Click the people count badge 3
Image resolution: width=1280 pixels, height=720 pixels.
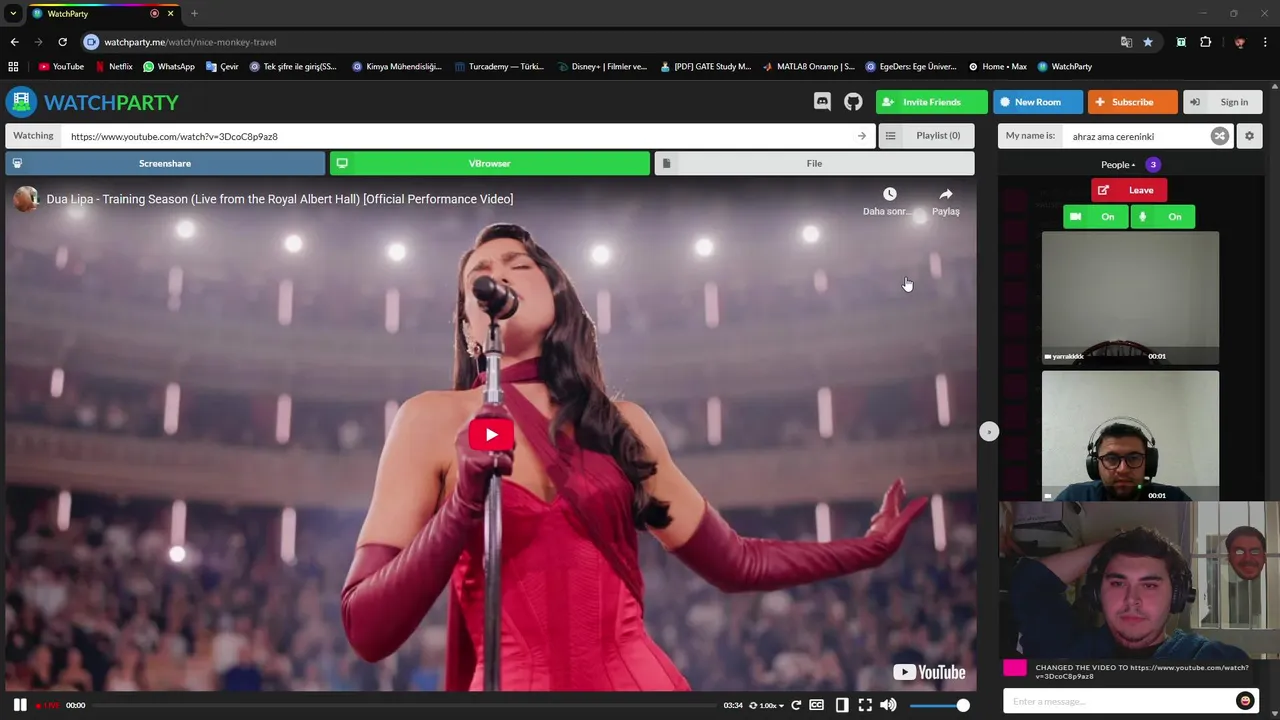(1153, 165)
